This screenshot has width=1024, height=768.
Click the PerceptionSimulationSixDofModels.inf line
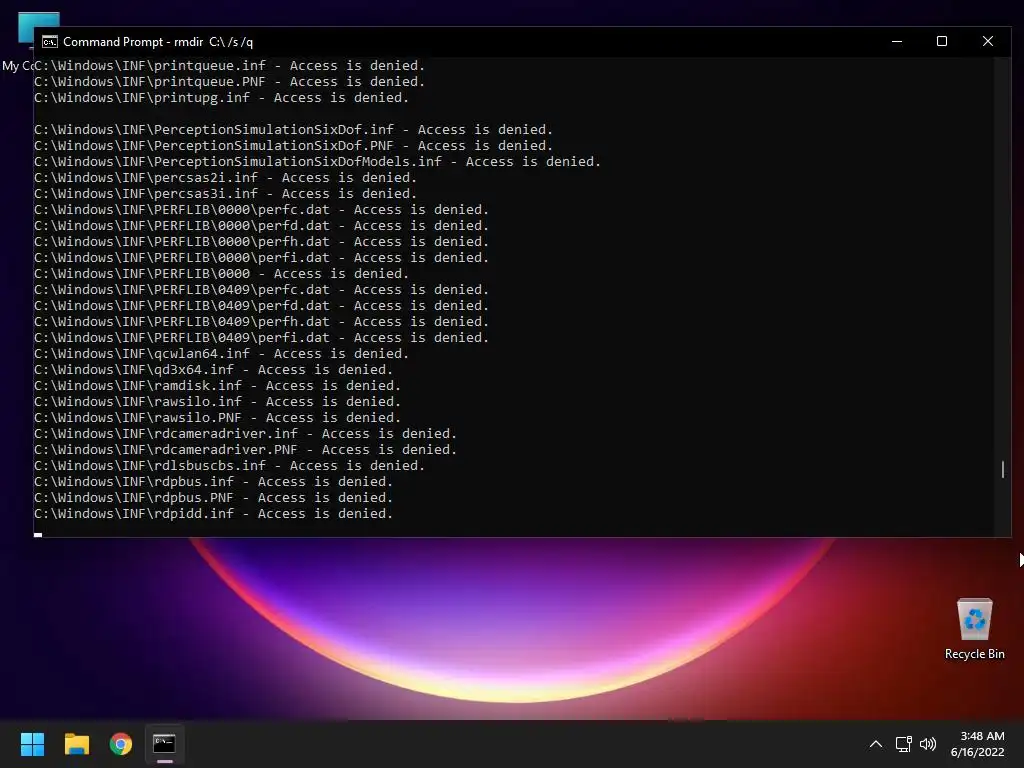[x=317, y=161]
